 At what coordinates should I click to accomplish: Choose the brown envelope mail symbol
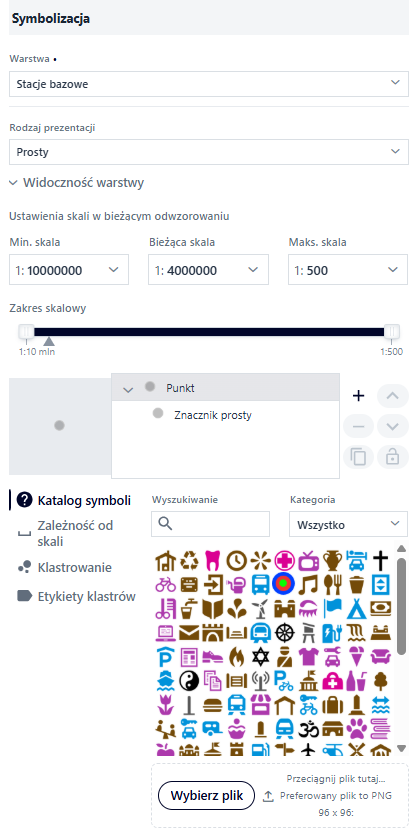click(188, 632)
